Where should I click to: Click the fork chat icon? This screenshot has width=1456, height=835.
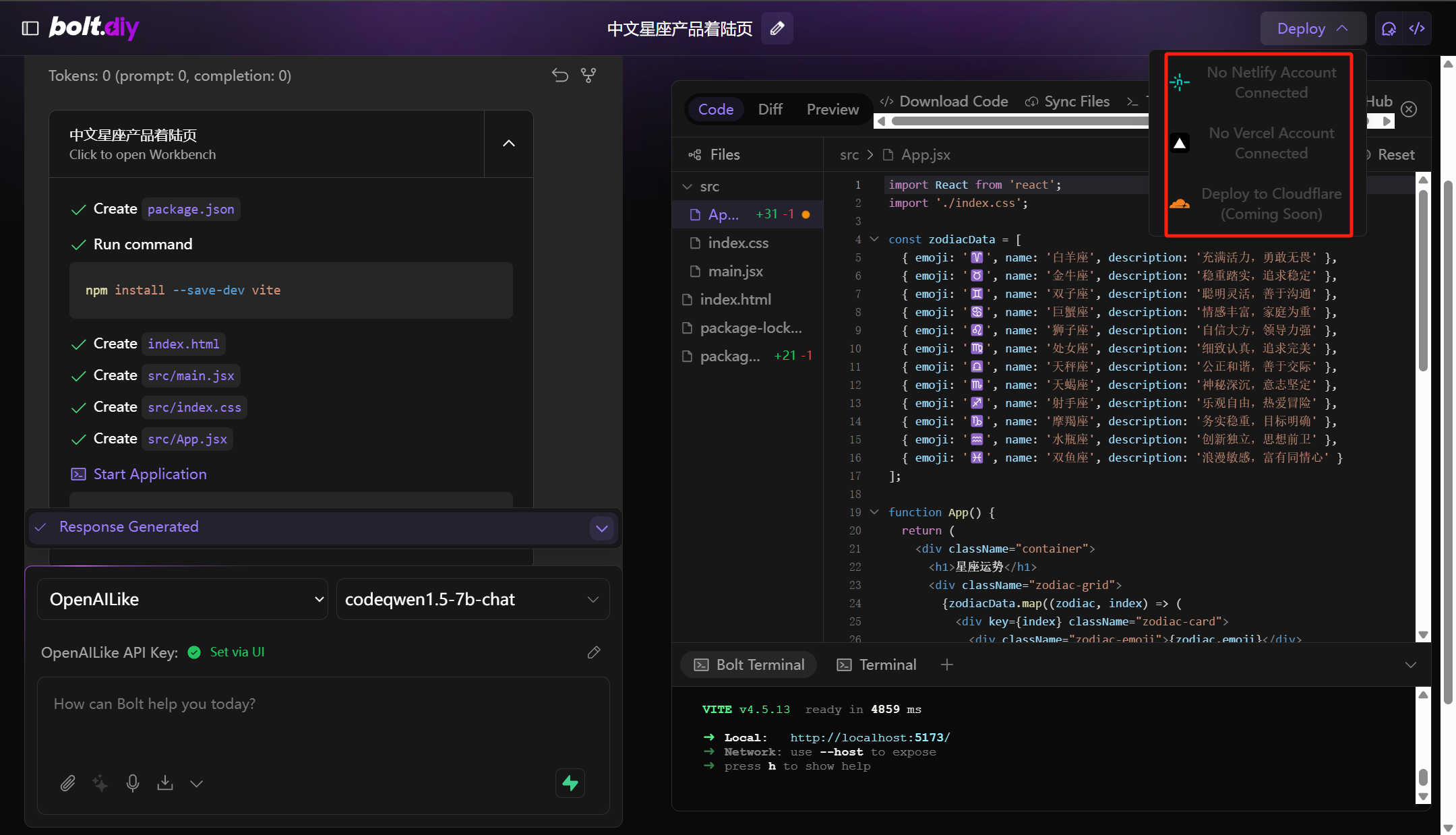[588, 75]
